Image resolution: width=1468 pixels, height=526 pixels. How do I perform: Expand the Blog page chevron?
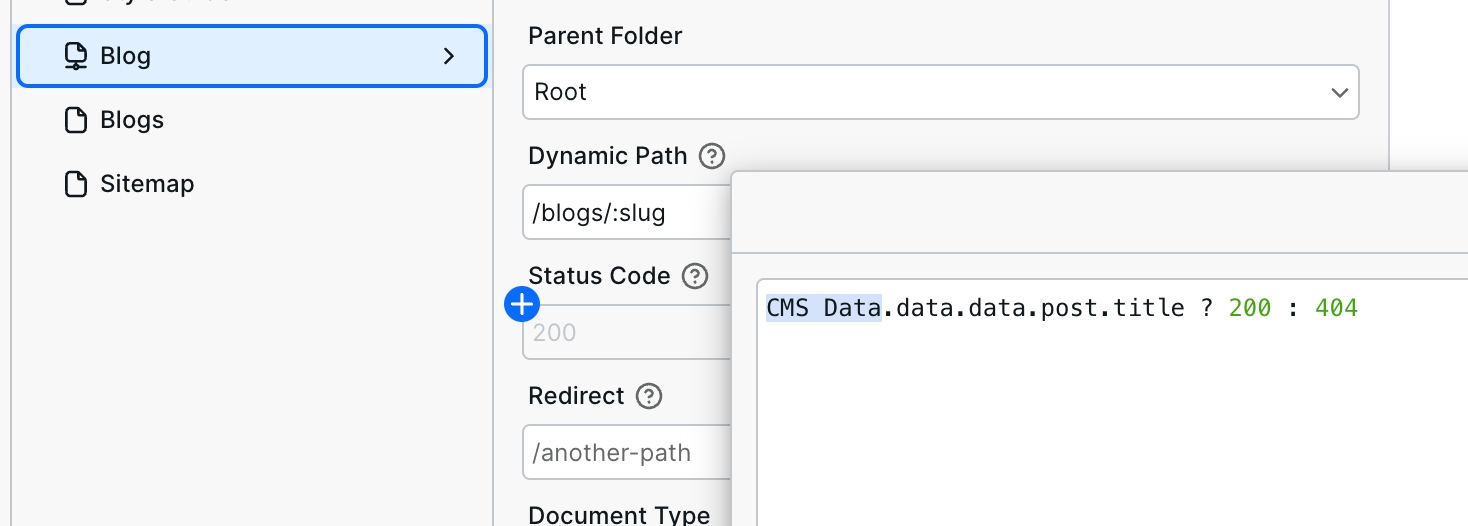449,56
